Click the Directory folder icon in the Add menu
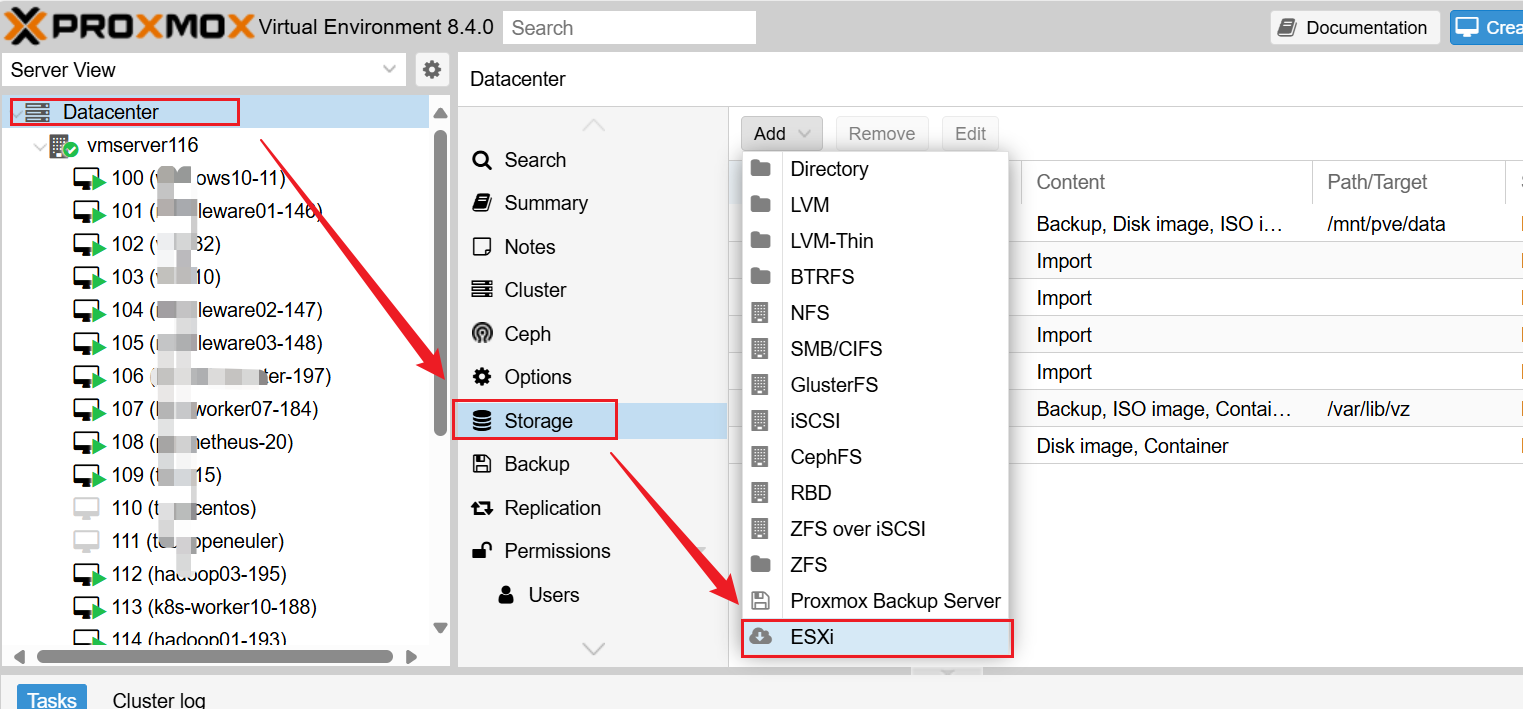Image resolution: width=1523 pixels, height=709 pixels. tap(761, 169)
